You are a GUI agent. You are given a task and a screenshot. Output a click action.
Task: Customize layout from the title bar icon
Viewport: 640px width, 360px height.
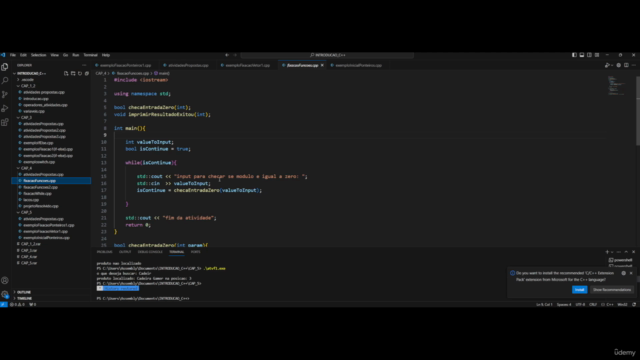point(597,55)
